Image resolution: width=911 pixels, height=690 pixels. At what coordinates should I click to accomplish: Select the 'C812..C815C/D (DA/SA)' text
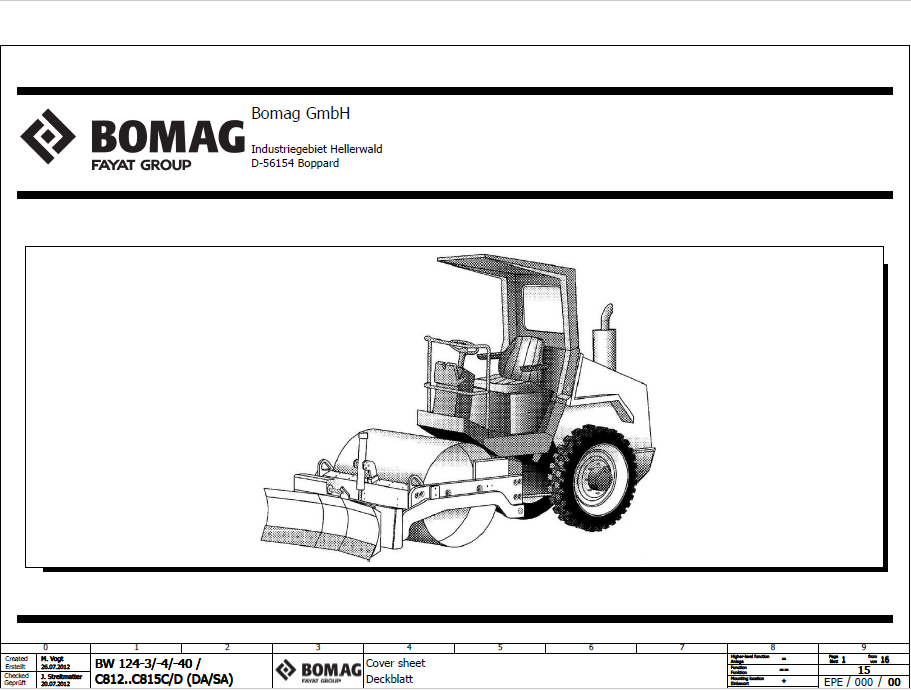coord(164,679)
